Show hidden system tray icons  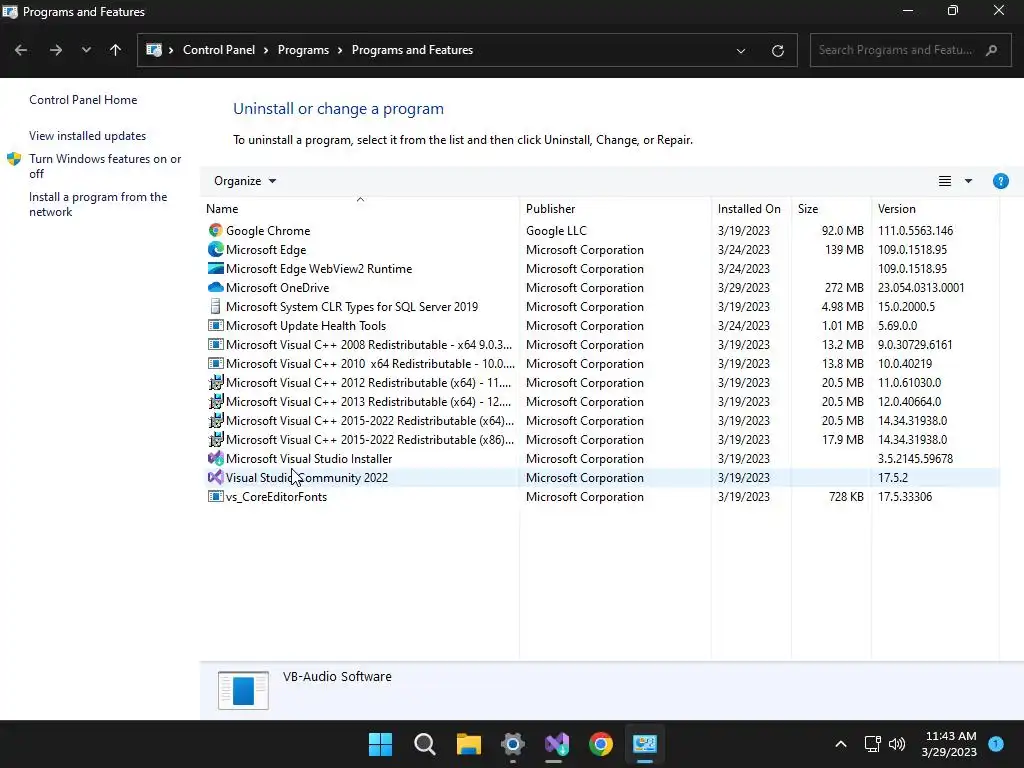(841, 744)
